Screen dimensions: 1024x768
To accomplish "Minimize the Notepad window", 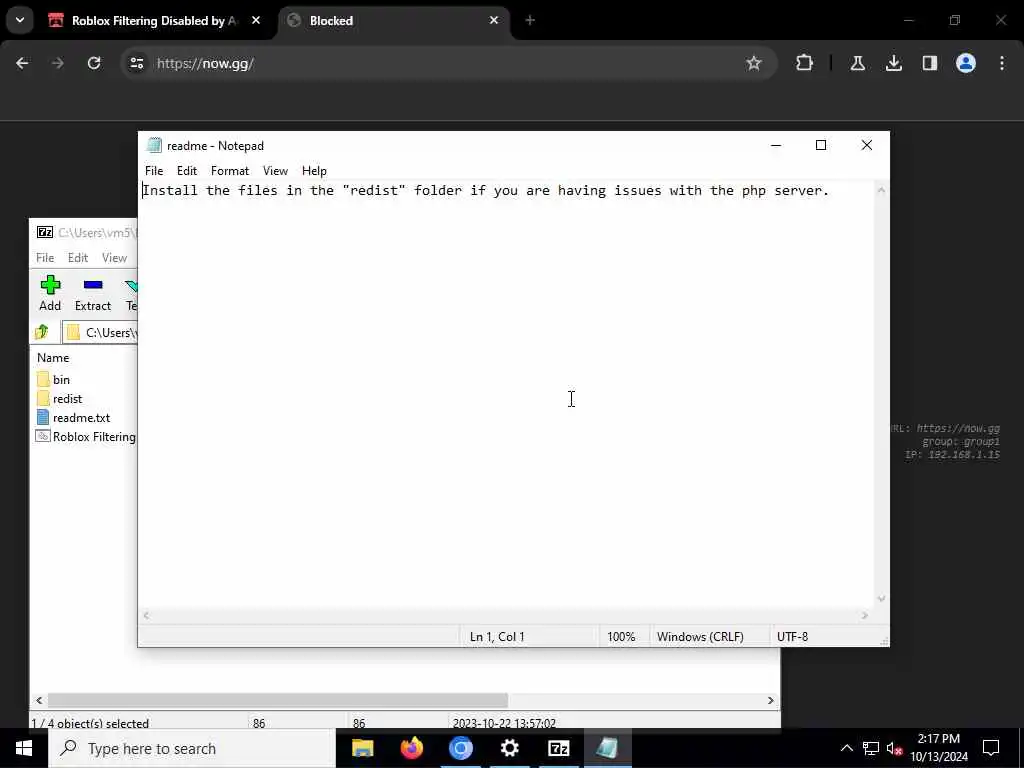I will point(776,145).
